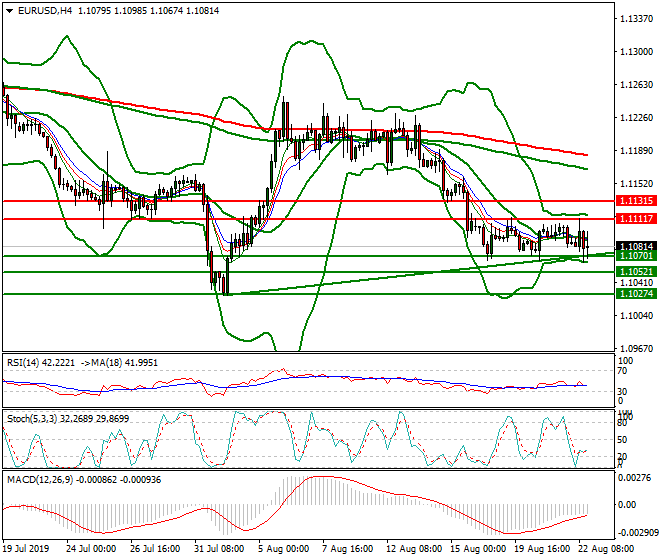This screenshot has height=560, width=660.
Task: Click the 1.12630 price scale value
Action: click(x=637, y=85)
